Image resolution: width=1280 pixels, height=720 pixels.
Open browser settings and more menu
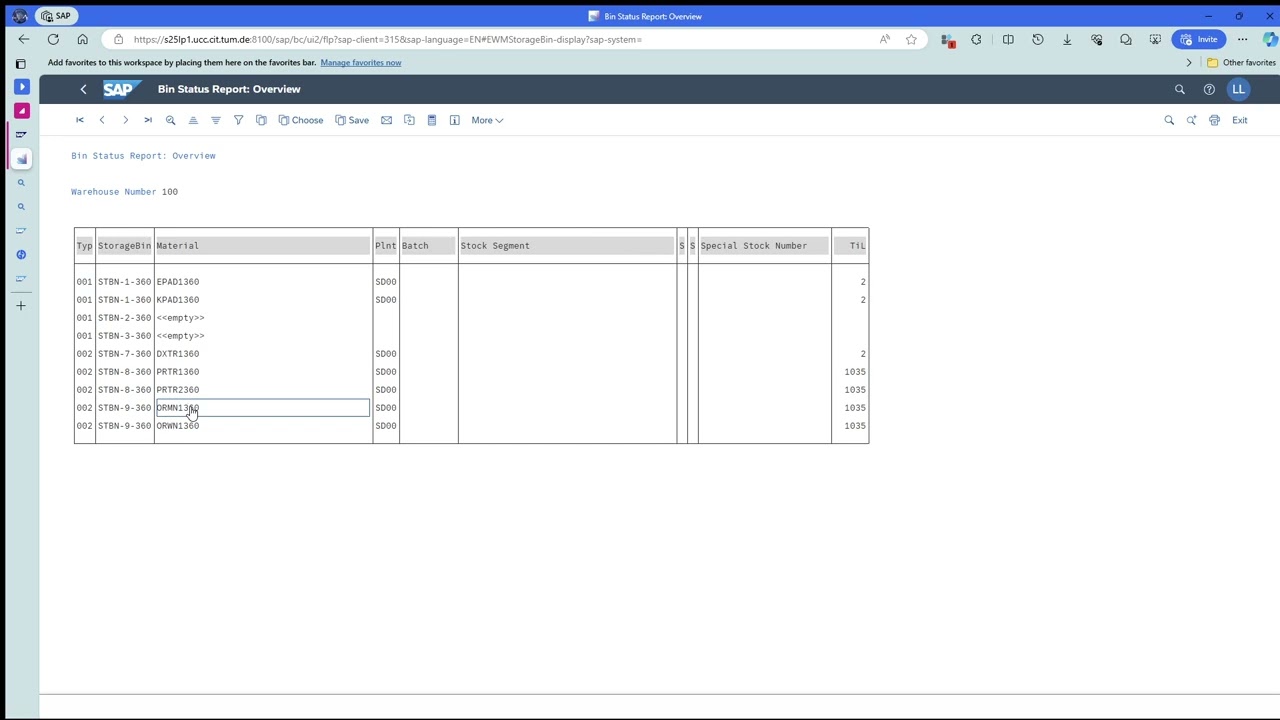tap(1242, 39)
